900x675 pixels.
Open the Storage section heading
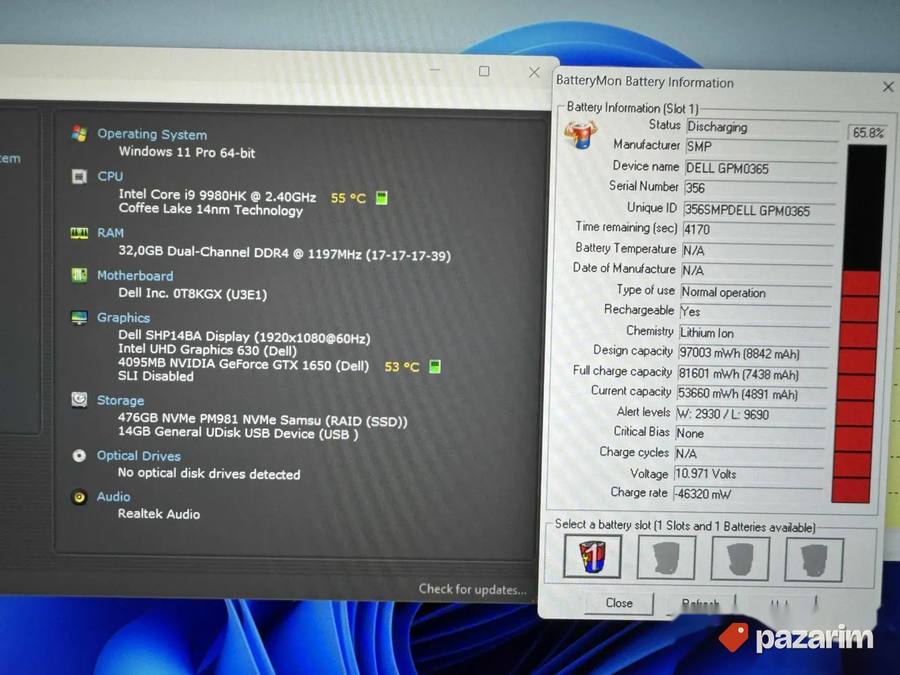121,400
